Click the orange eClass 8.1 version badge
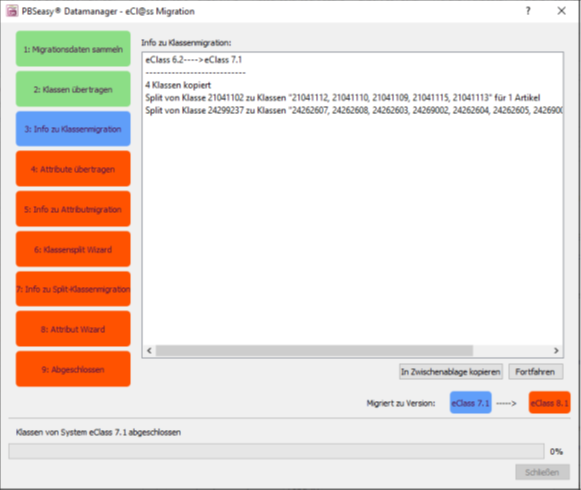This screenshot has height=490, width=581. point(550,403)
